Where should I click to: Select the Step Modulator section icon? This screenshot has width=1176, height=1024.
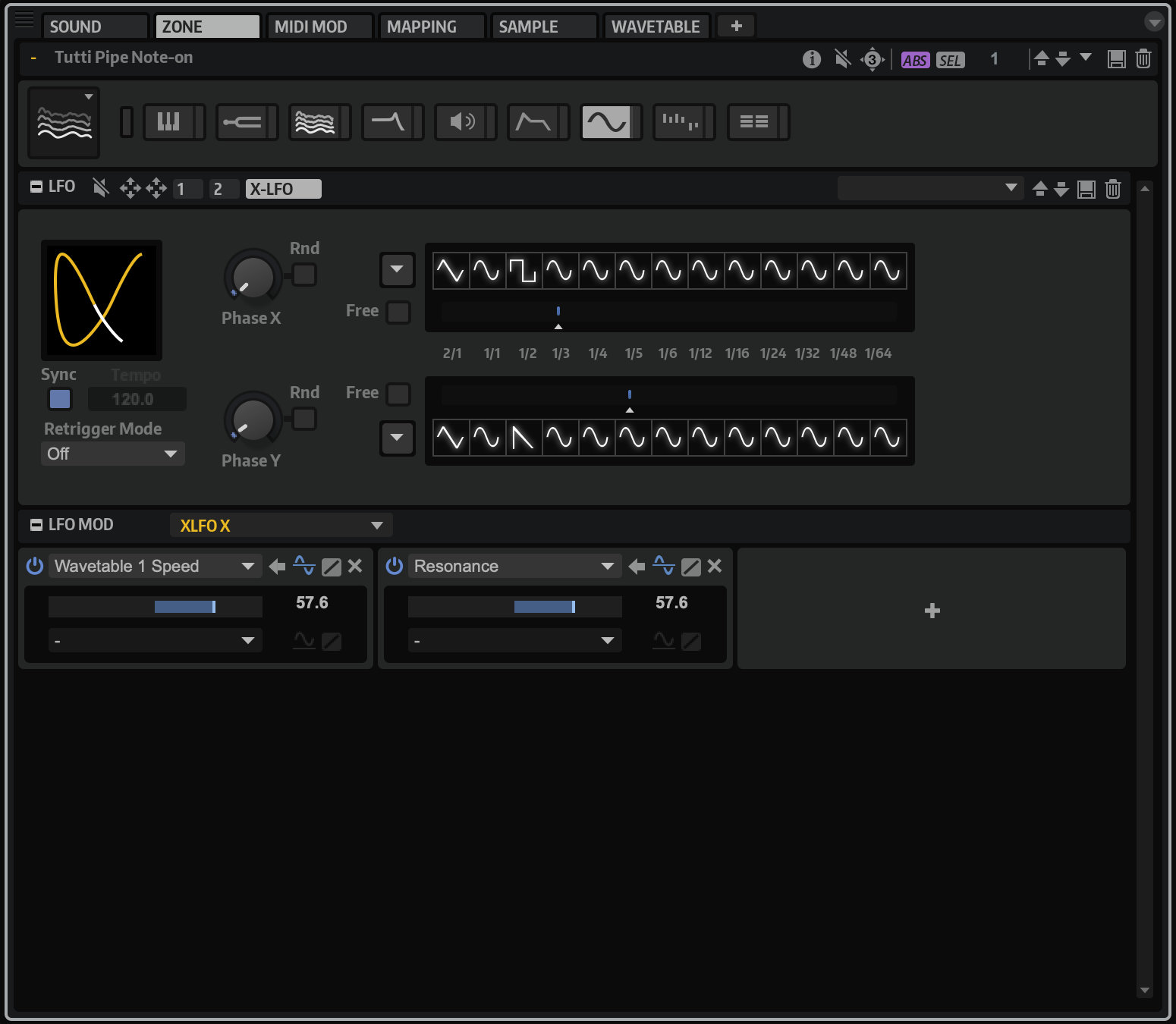coord(680,122)
